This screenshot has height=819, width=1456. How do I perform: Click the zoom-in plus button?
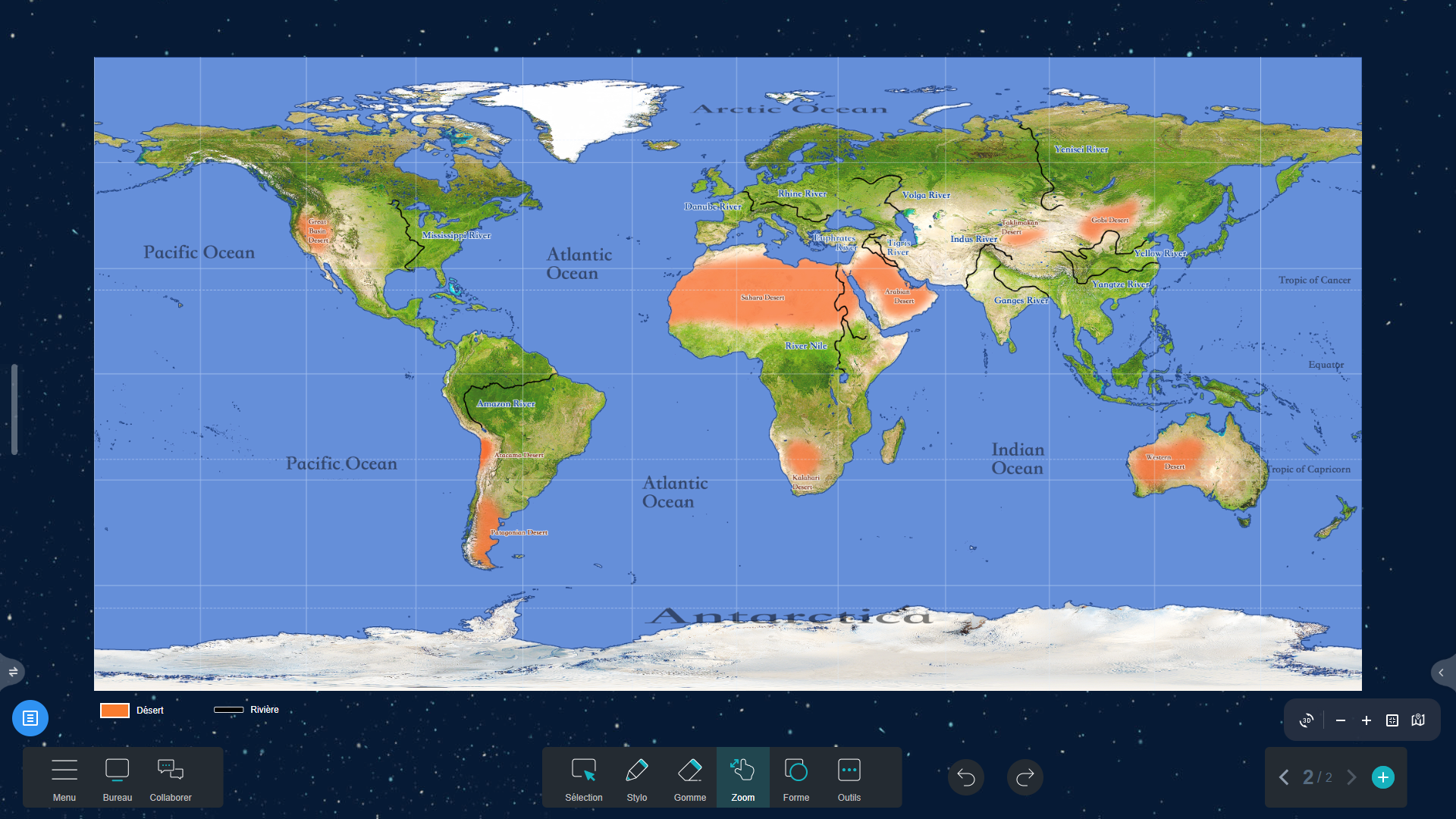[x=1366, y=720]
